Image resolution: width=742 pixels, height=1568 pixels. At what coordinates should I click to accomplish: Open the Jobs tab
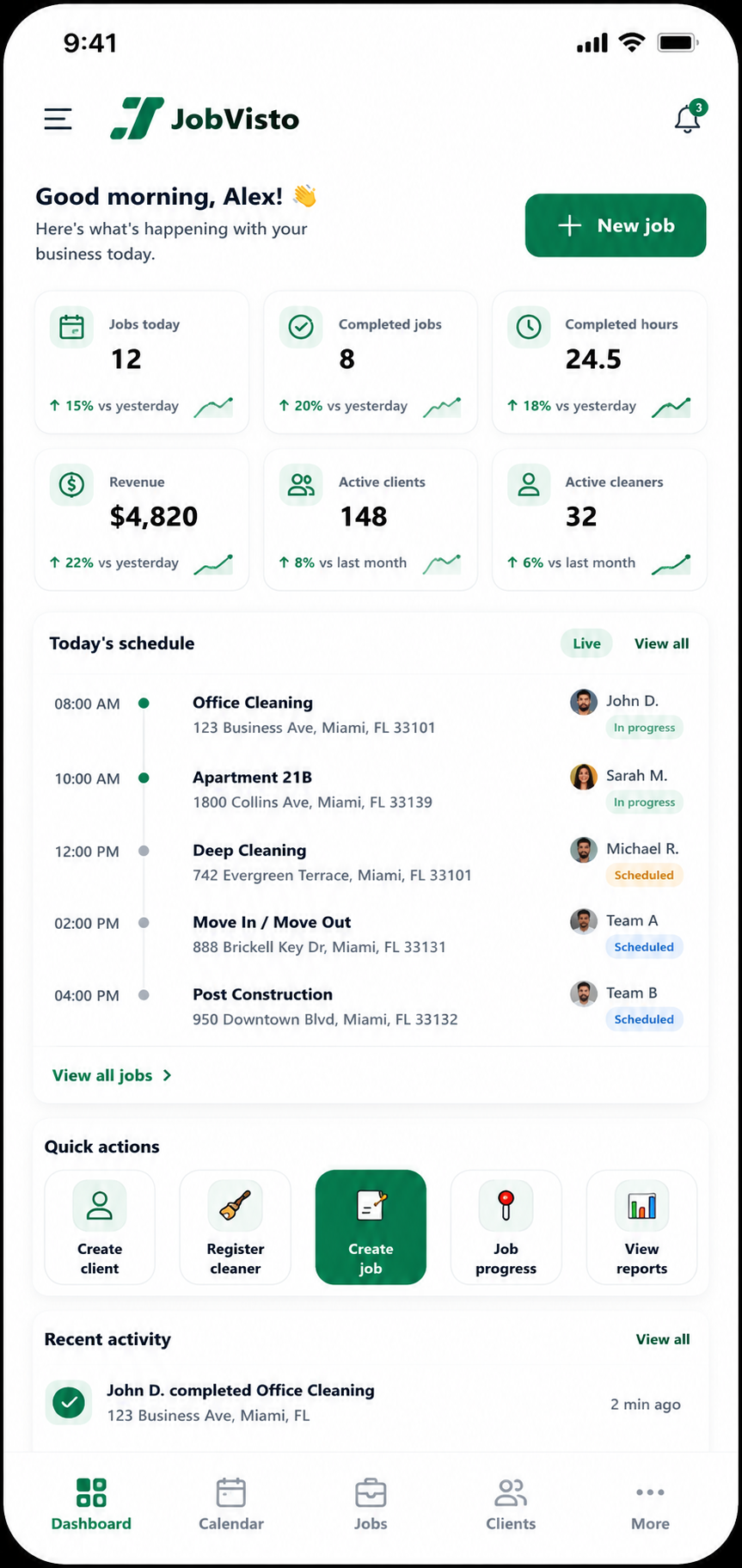click(371, 1504)
